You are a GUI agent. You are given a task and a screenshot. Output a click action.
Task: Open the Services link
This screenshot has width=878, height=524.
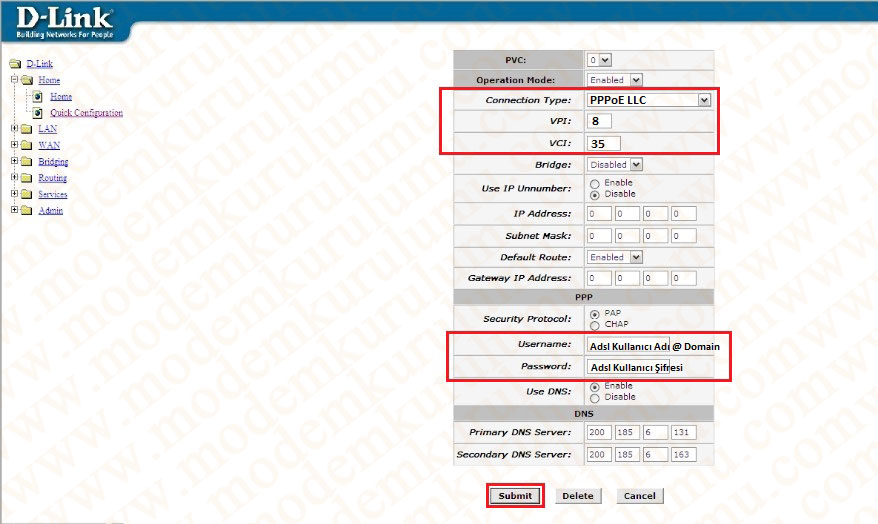click(53, 194)
